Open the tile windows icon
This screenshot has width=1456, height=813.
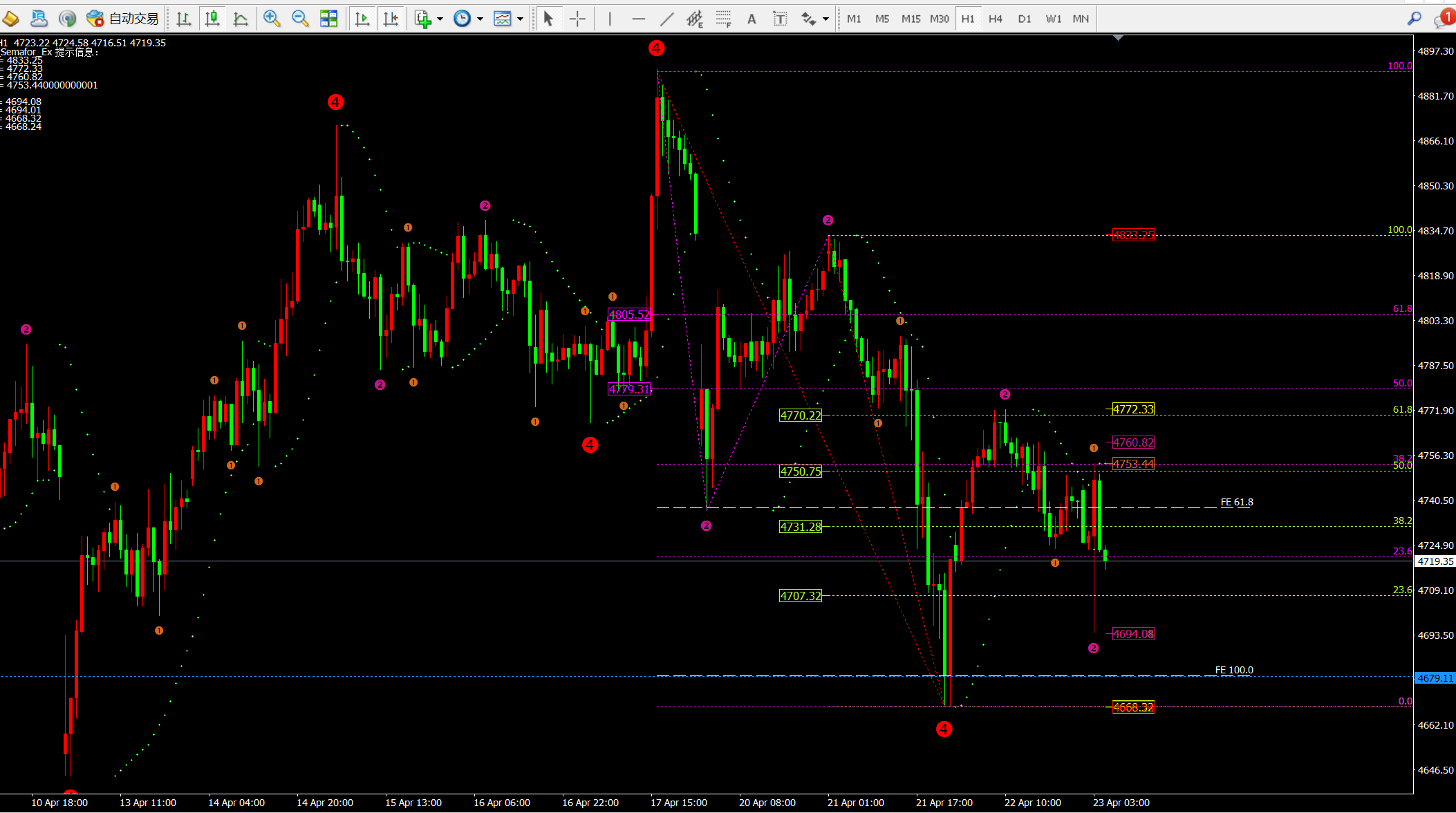point(329,19)
